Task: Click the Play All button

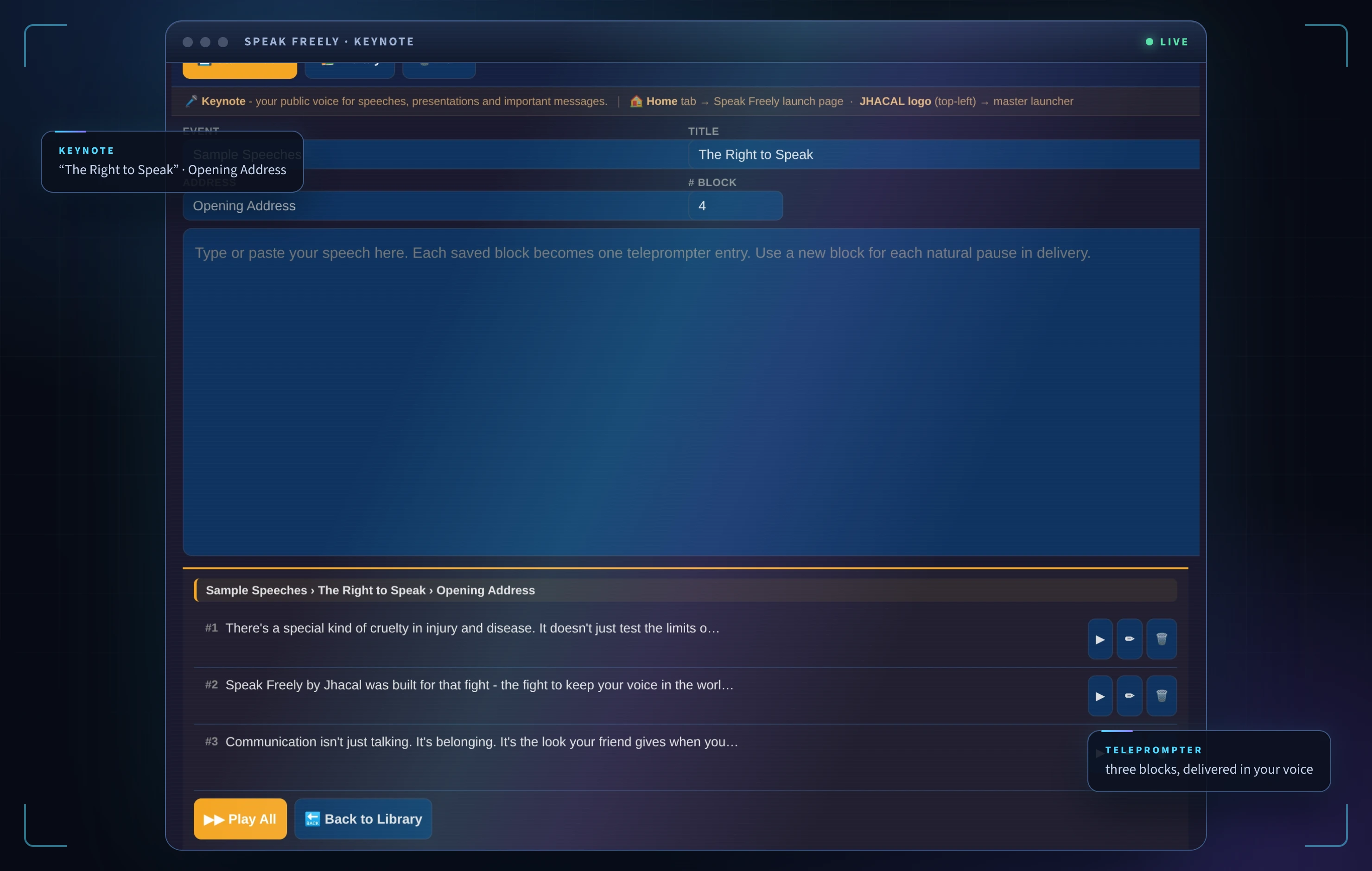Action: coord(240,819)
